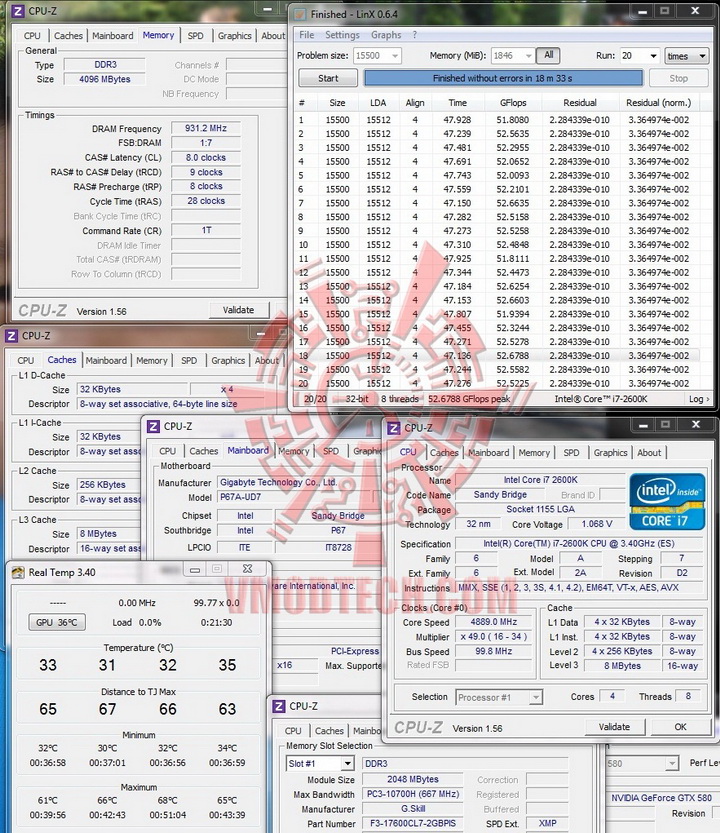Switch to Graphics tab in CPU-Z Memory window
Screen dimensions: 720x833
click(x=234, y=36)
